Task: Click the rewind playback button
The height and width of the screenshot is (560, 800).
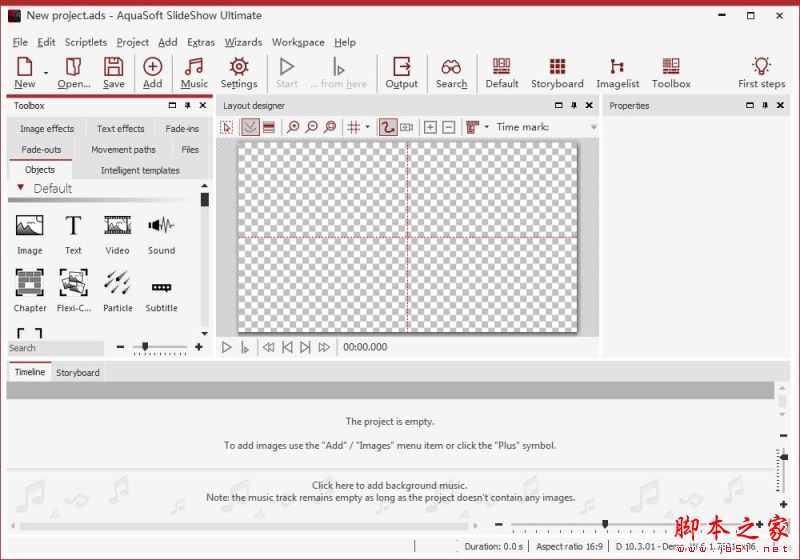Action: click(x=268, y=347)
